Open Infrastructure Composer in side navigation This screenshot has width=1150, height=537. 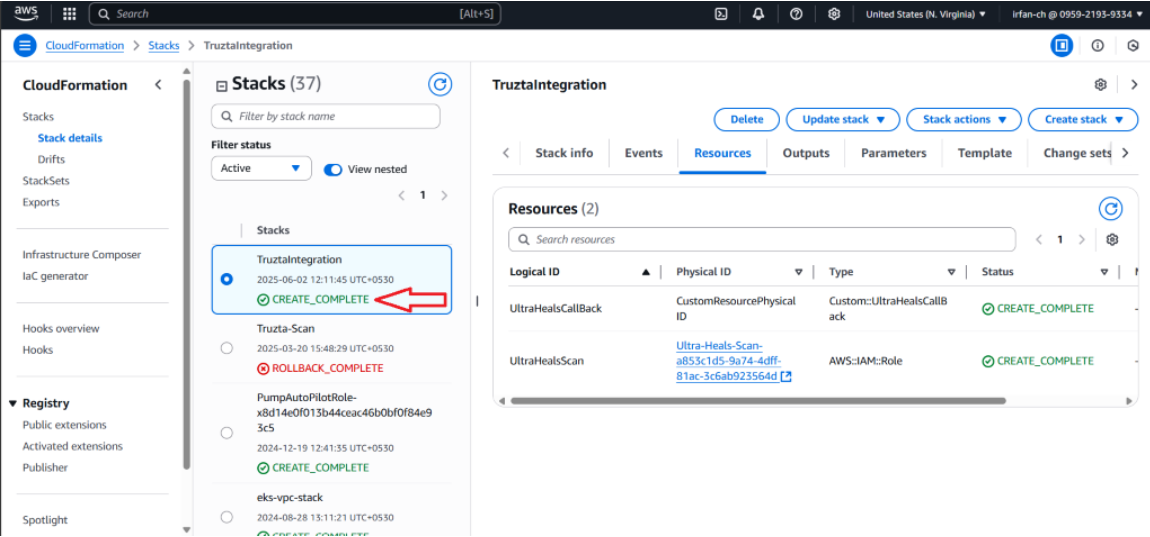click(x=81, y=255)
